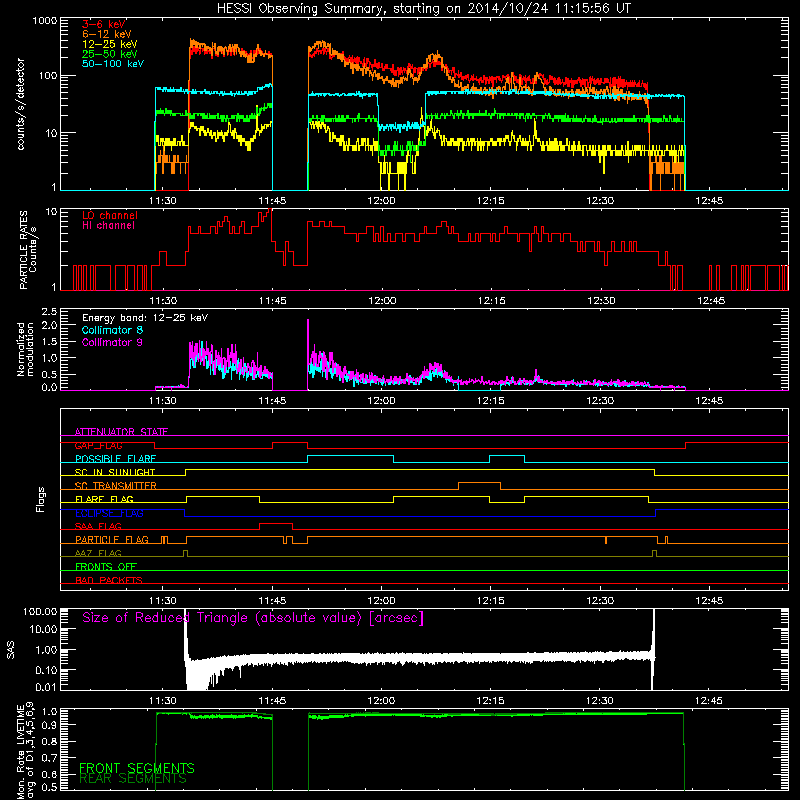Select the red 3-6 keV legend label
The height and width of the screenshot is (800, 800).
(104, 24)
